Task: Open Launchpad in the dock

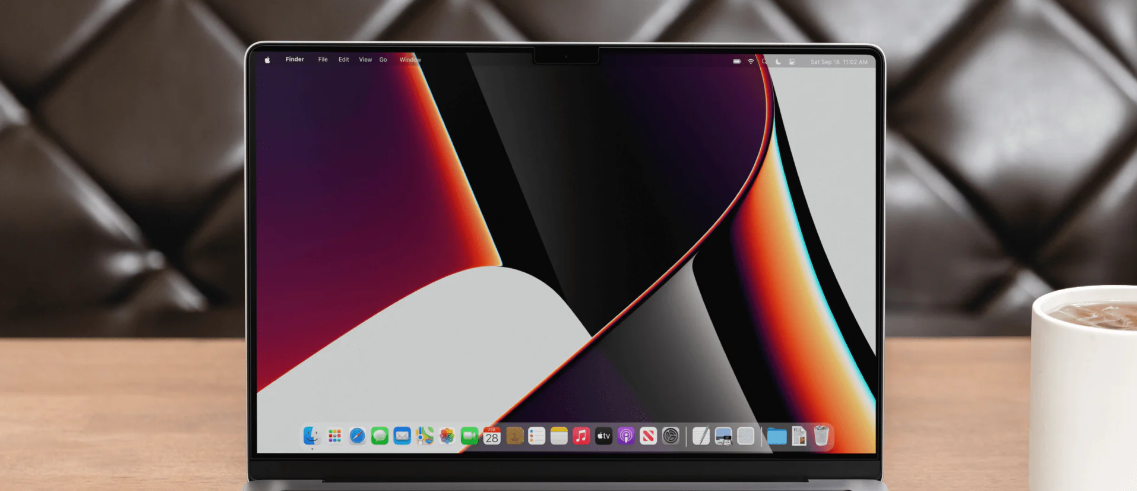Action: coord(334,435)
